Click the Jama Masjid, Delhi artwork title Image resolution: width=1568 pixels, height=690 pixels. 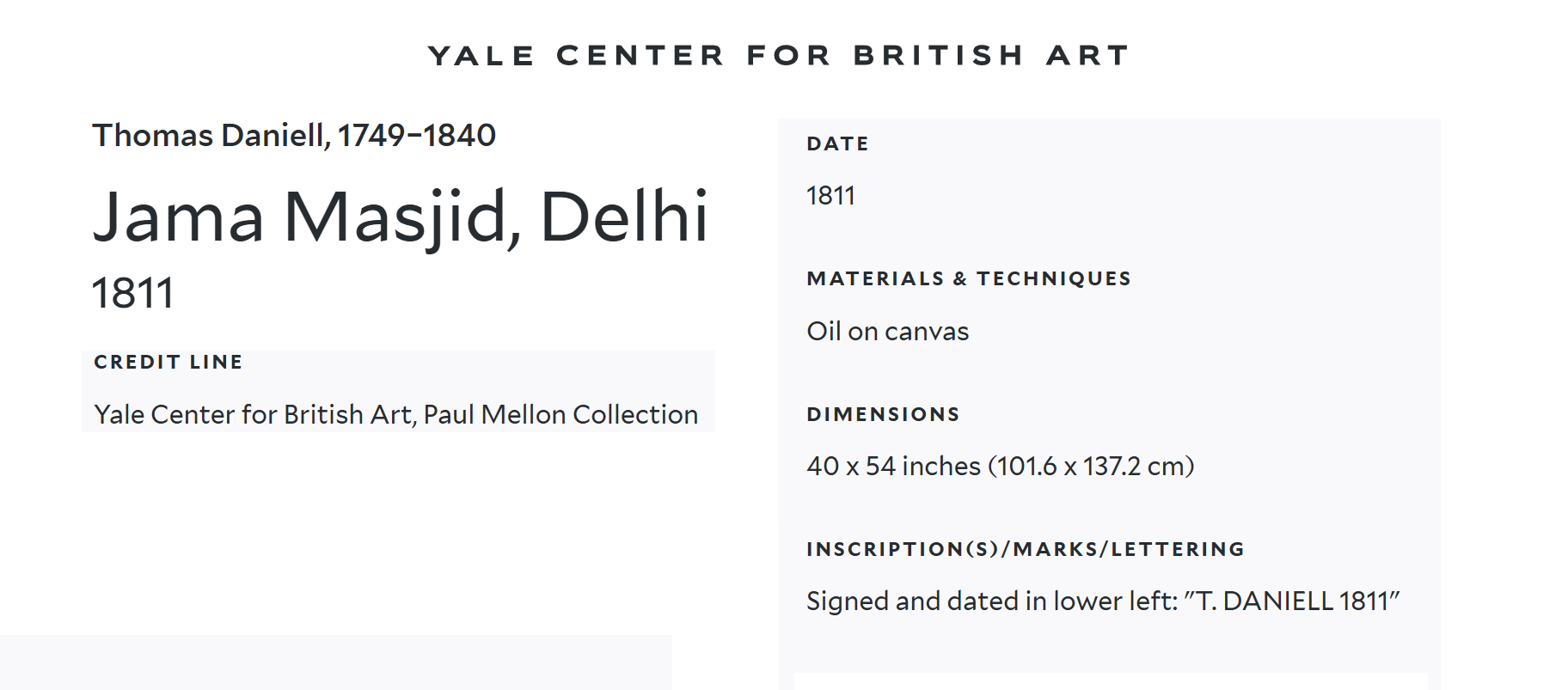pyautogui.click(x=401, y=217)
